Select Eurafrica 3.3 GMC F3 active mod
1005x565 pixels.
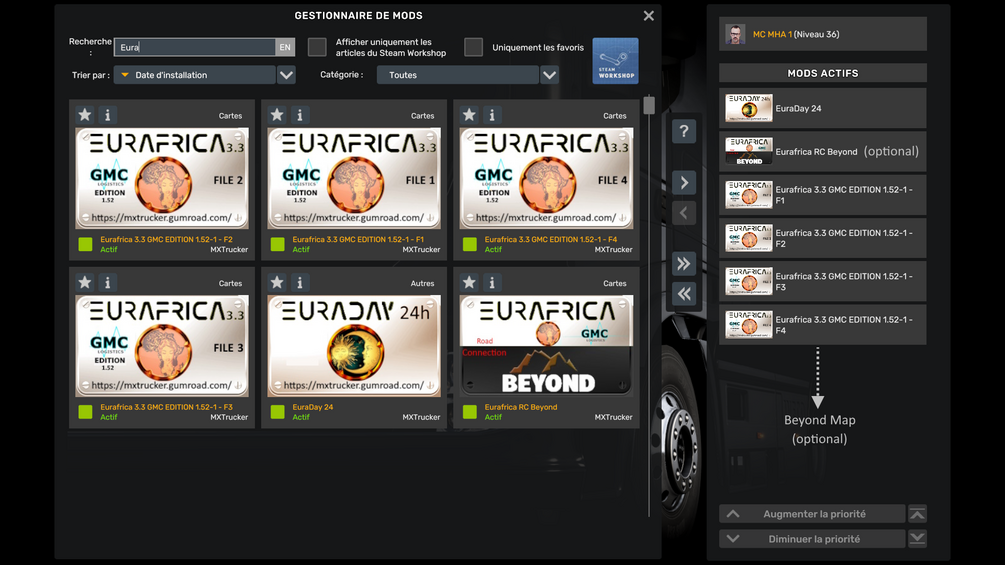click(x=823, y=281)
